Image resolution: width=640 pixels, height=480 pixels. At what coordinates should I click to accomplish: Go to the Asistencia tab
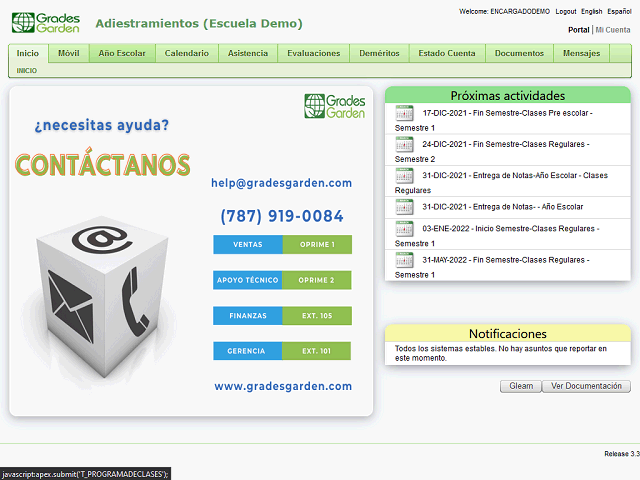coord(248,53)
